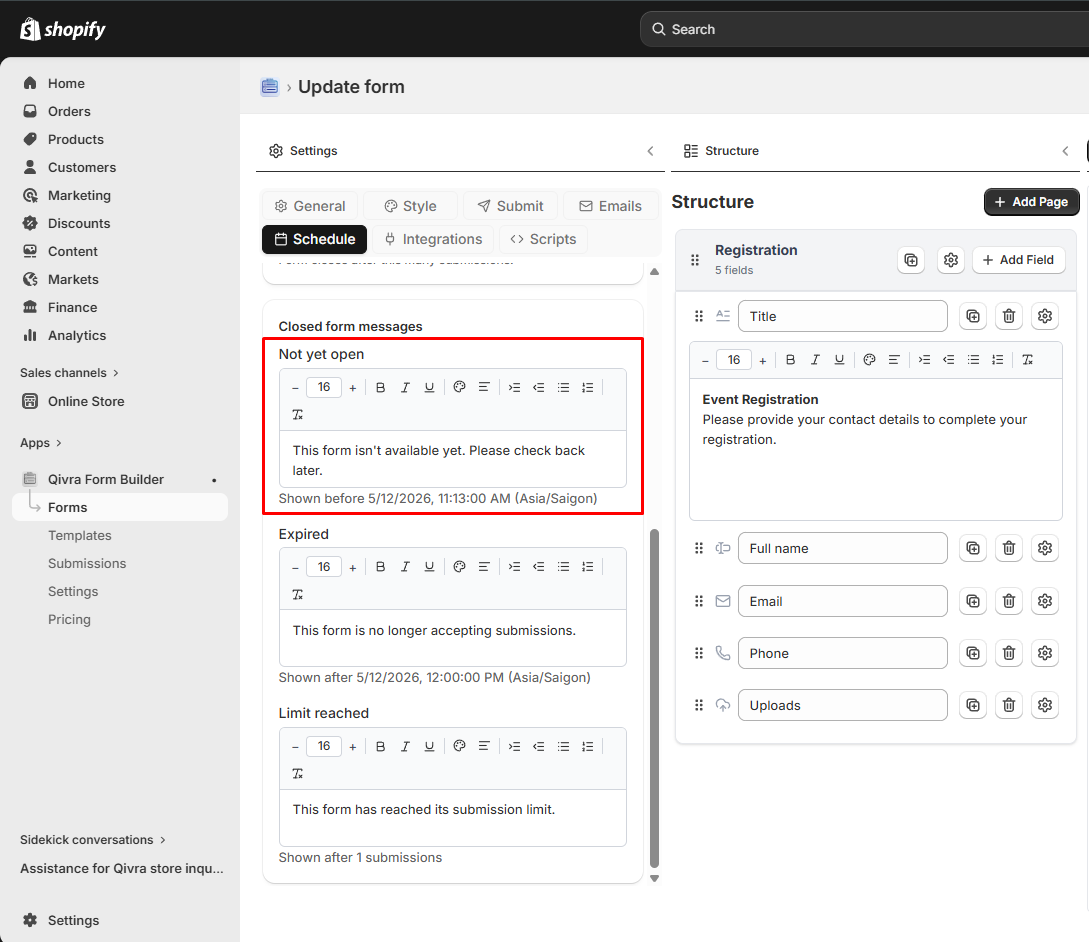Open settings for the Email field
1089x942 pixels.
[1045, 601]
